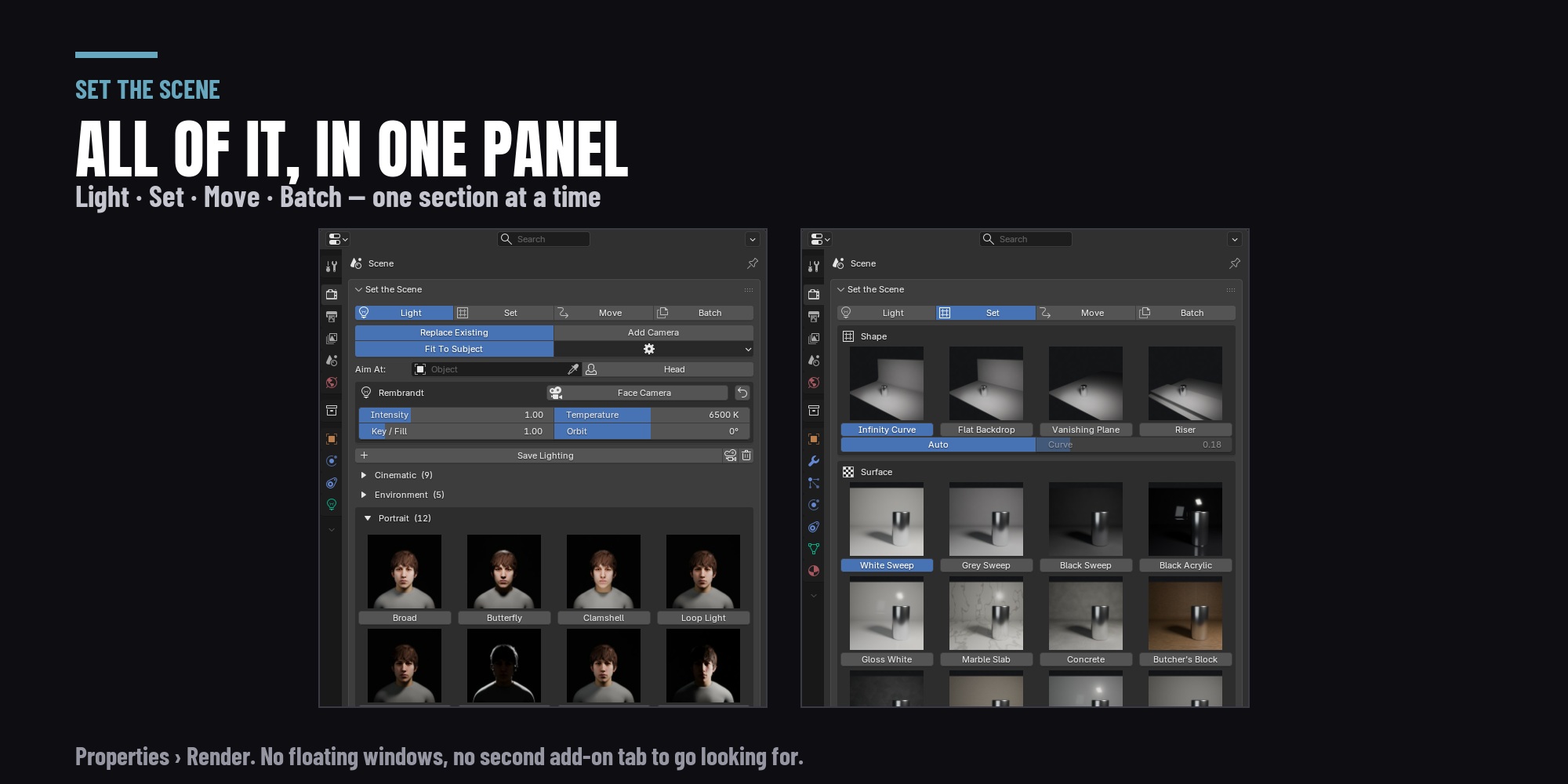Click drag-grip dots of left Set the Scene

click(749, 290)
